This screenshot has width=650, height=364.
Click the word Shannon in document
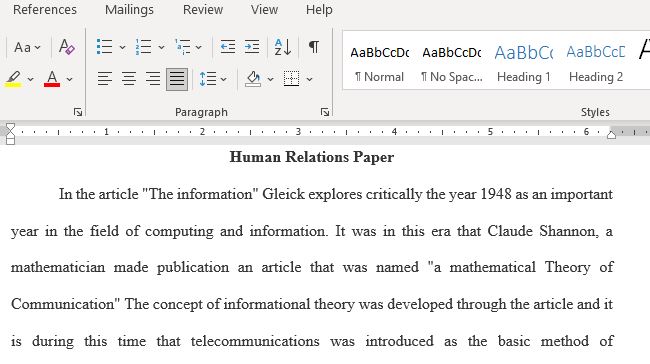(569, 231)
